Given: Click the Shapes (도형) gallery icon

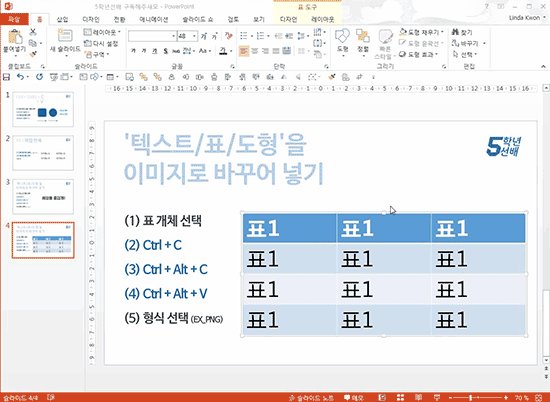Looking at the screenshot, I should tap(342, 36).
